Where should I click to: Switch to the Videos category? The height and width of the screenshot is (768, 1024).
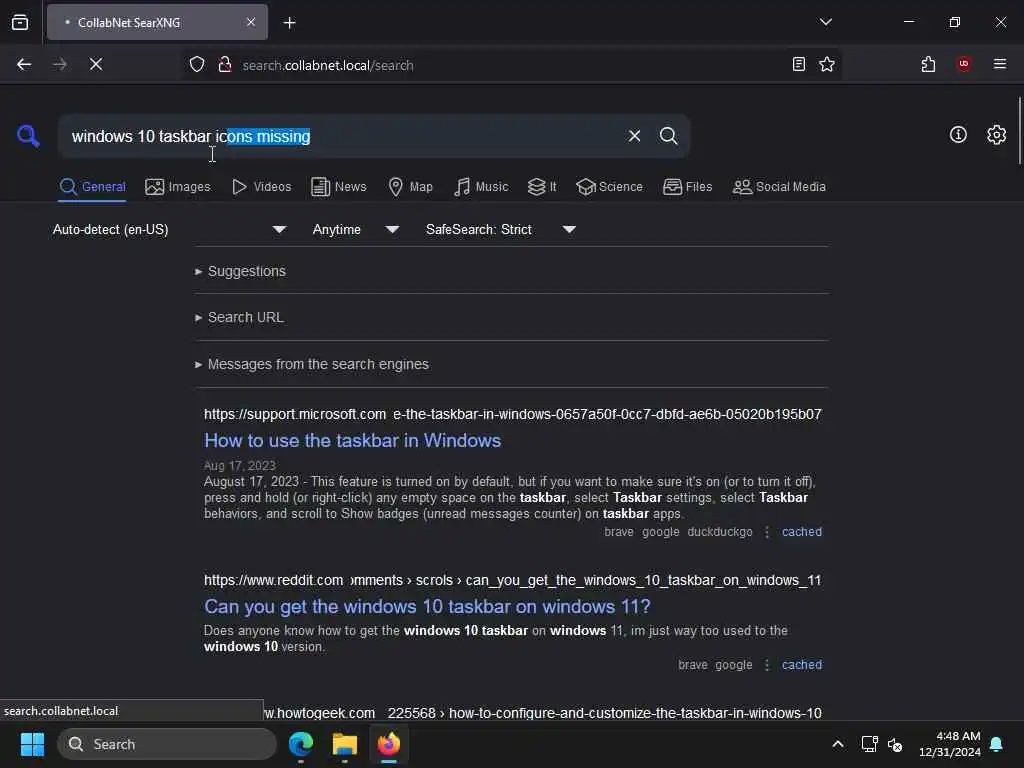click(261, 187)
